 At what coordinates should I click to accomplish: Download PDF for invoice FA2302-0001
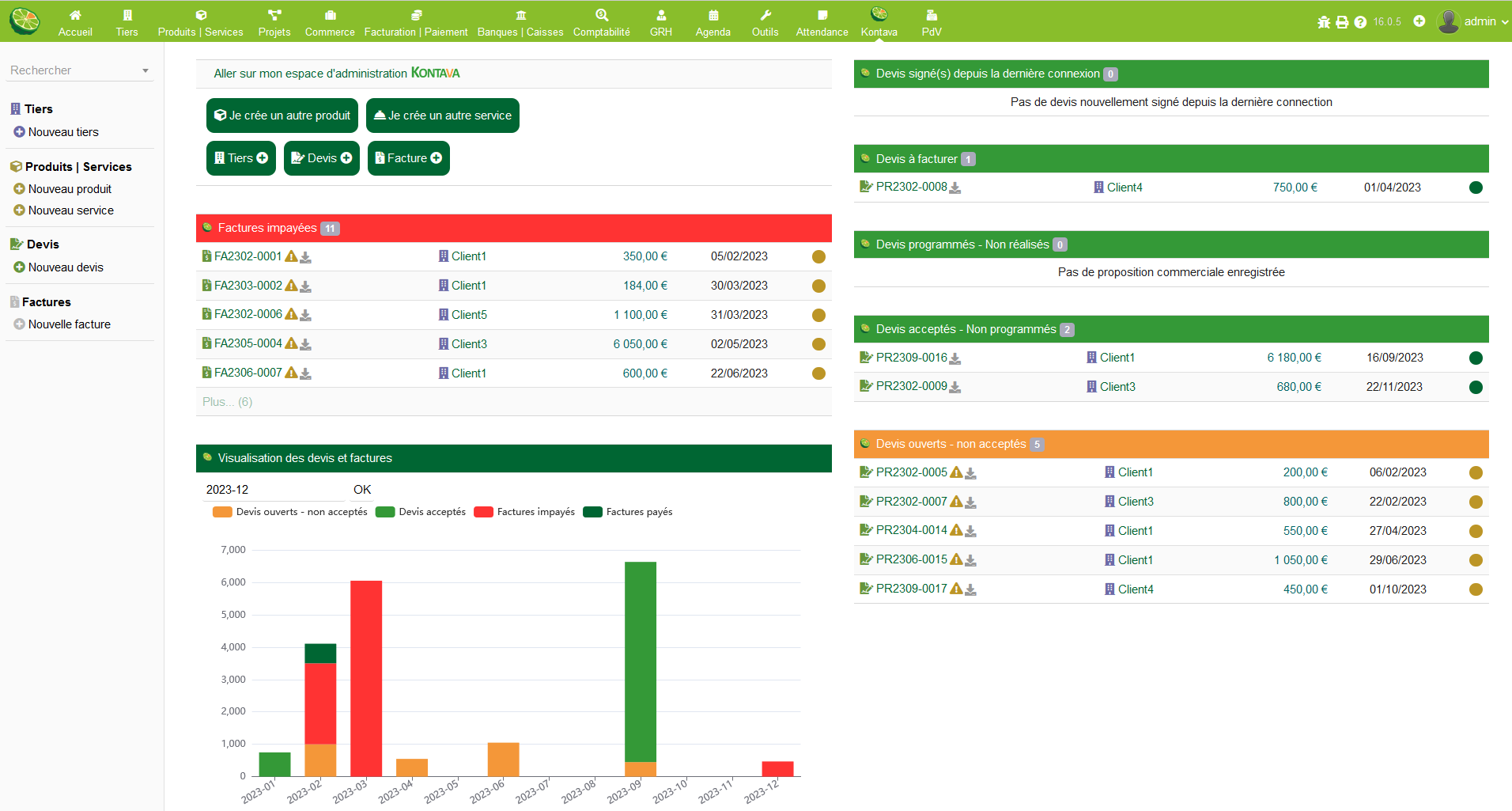click(x=306, y=257)
